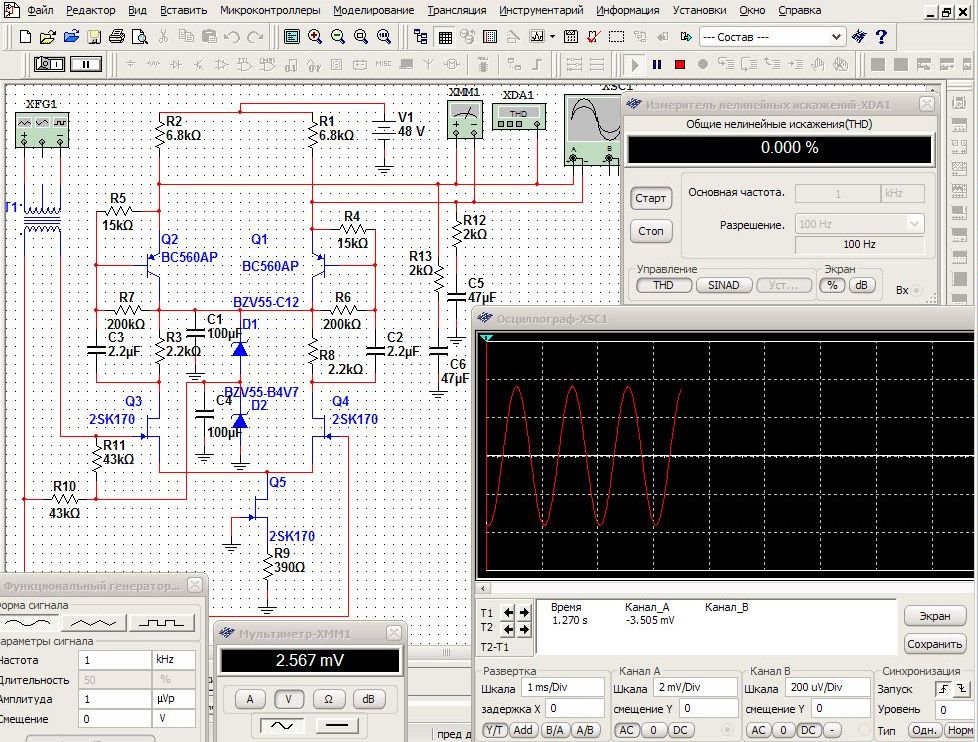978x742 pixels.
Task: Expand the Разрешение 100 Hz dropdown
Action: [914, 224]
